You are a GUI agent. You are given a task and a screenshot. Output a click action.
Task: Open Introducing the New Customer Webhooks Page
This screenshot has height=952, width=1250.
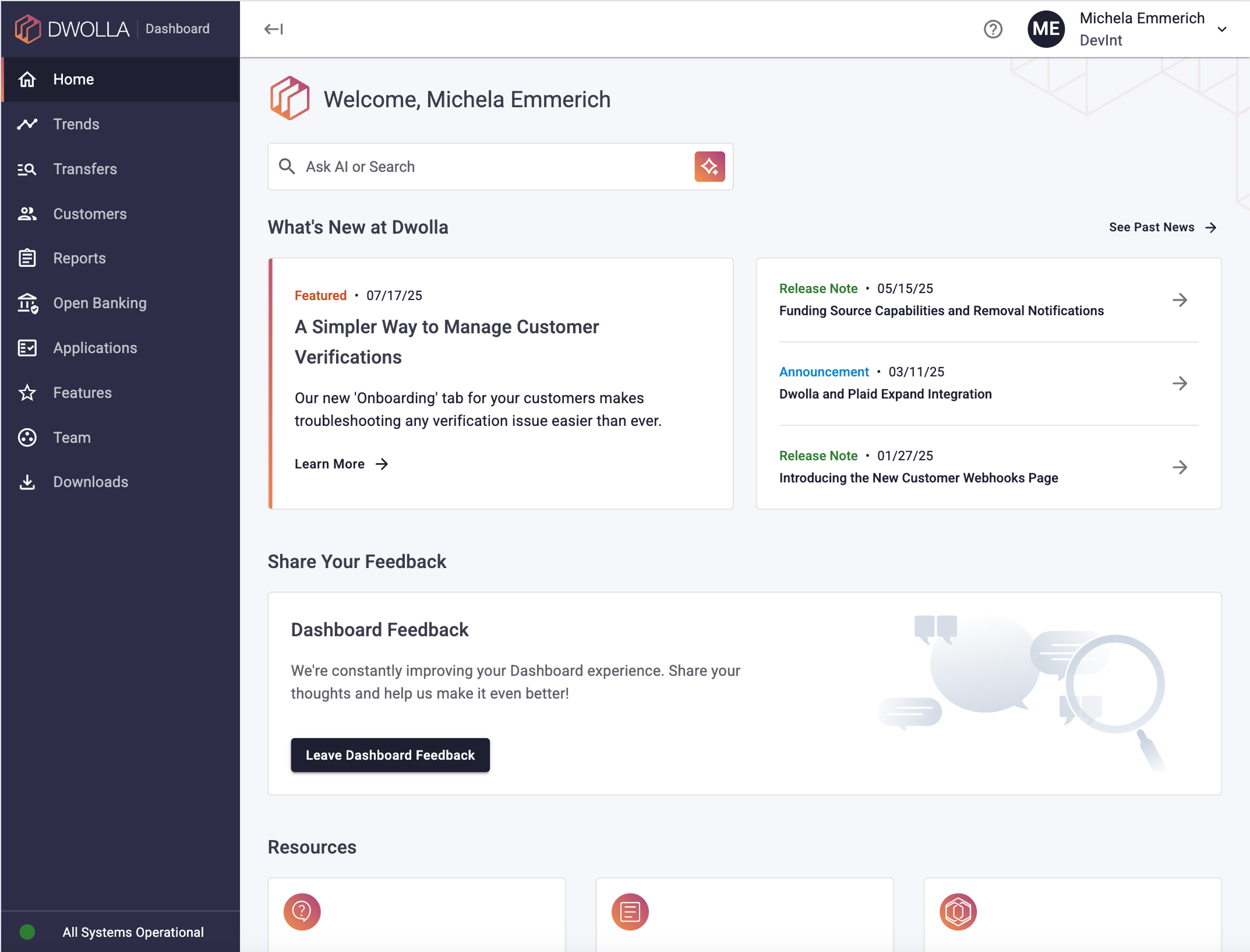(x=919, y=478)
